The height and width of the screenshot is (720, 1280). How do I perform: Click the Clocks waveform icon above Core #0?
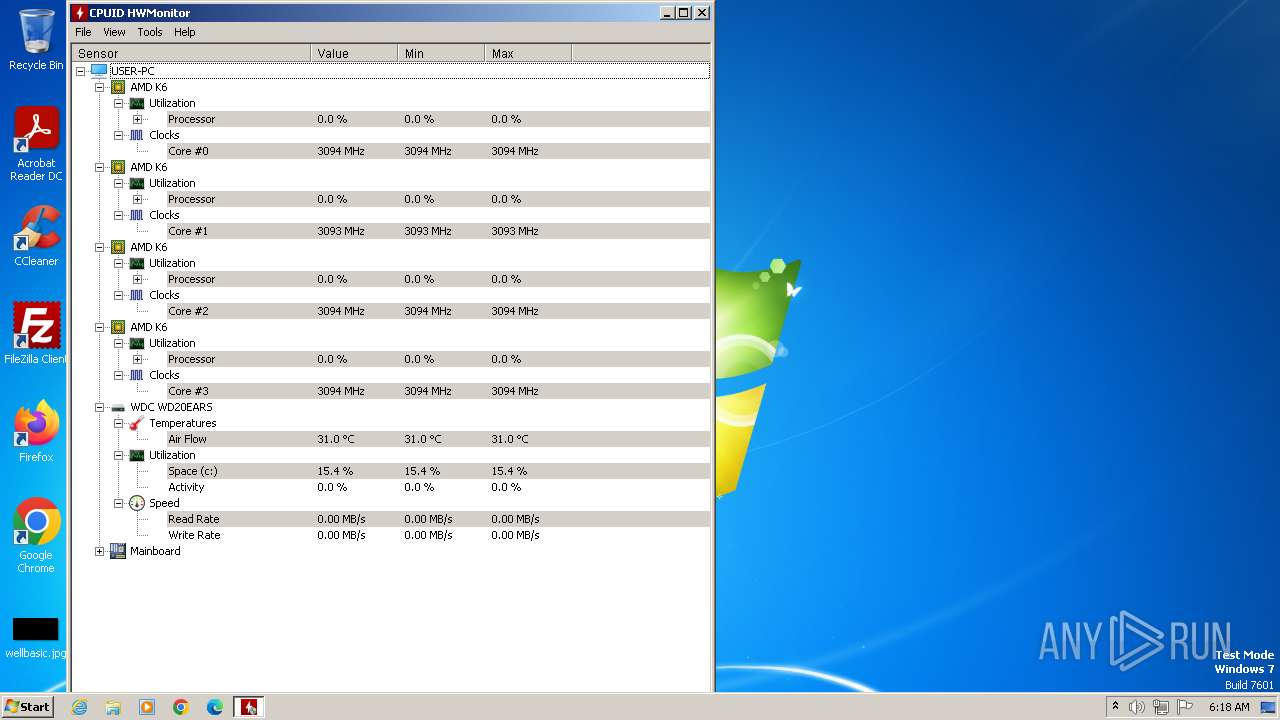137,135
